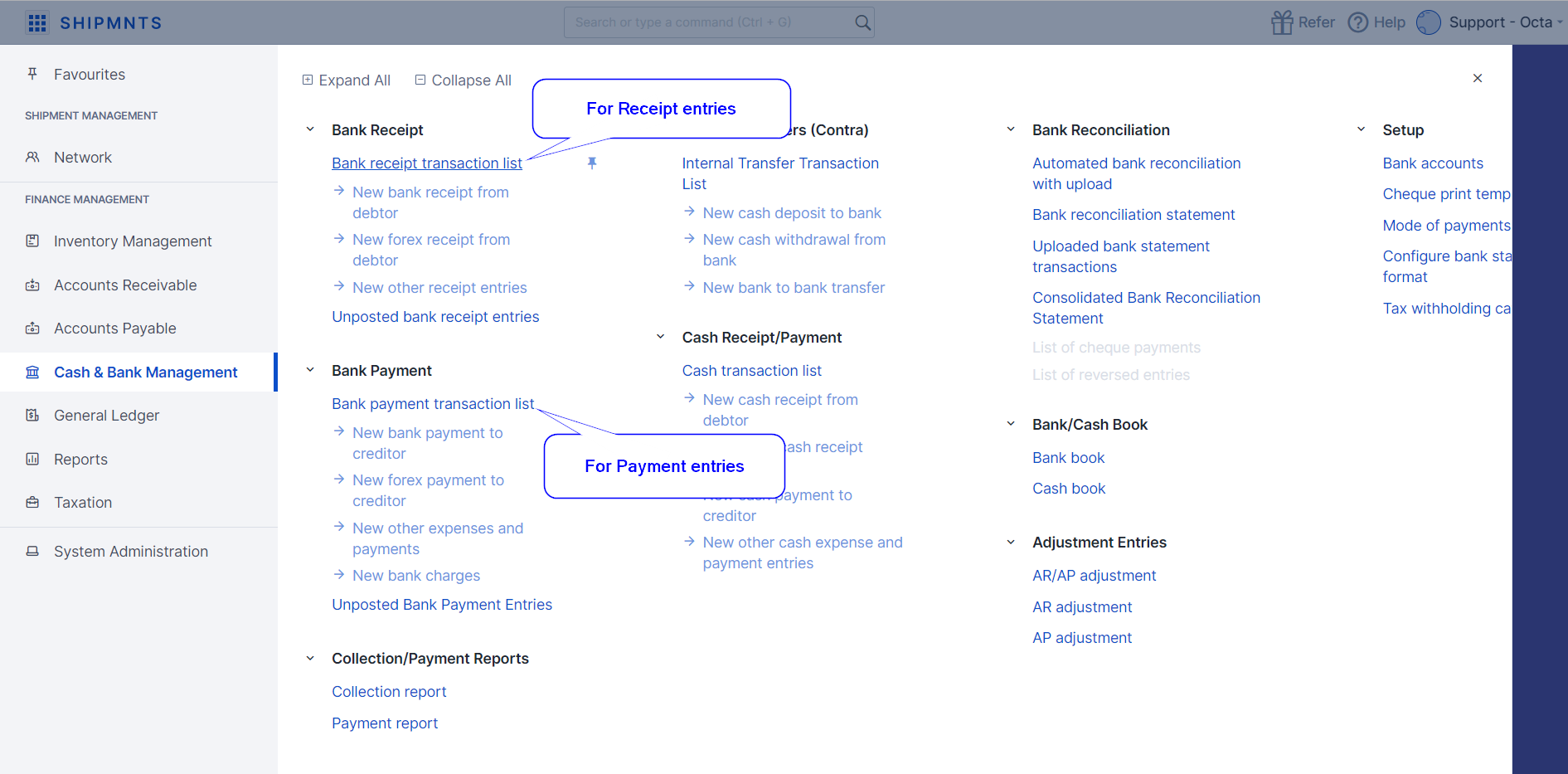Click the SHIPMNTS logo text
The image size is (1568, 774).
[x=111, y=22]
